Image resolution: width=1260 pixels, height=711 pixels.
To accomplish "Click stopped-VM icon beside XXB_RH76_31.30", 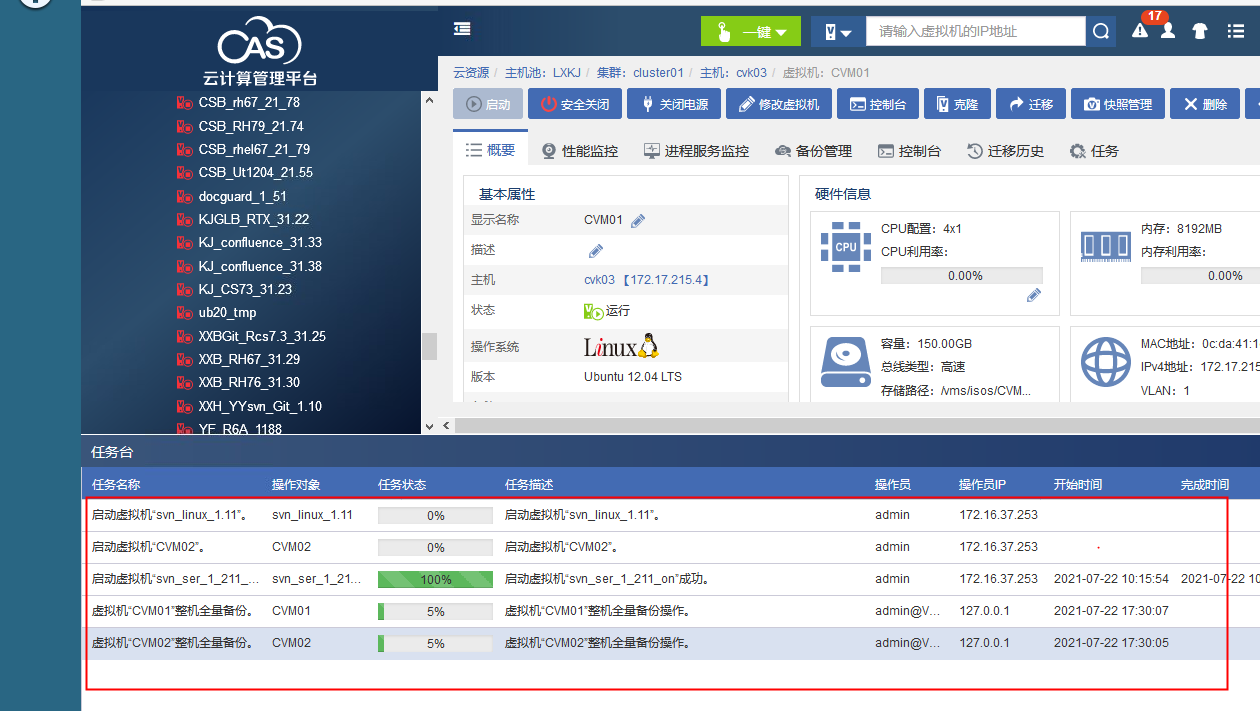I will point(184,382).
